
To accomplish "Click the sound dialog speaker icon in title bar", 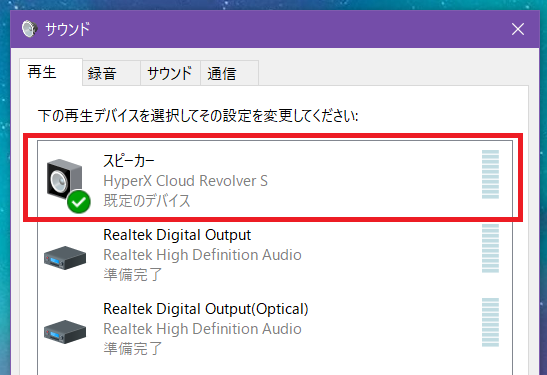I will tap(30, 29).
